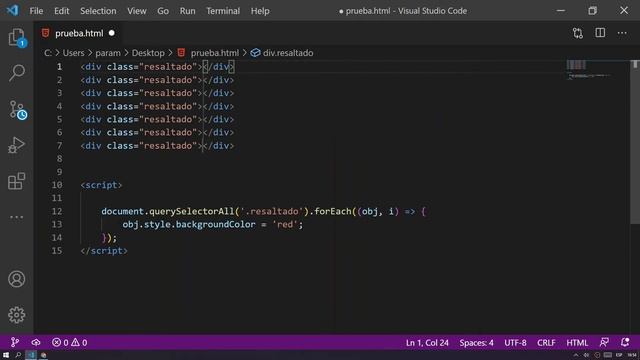Open editor More Actions ellipsis

click(x=622, y=33)
